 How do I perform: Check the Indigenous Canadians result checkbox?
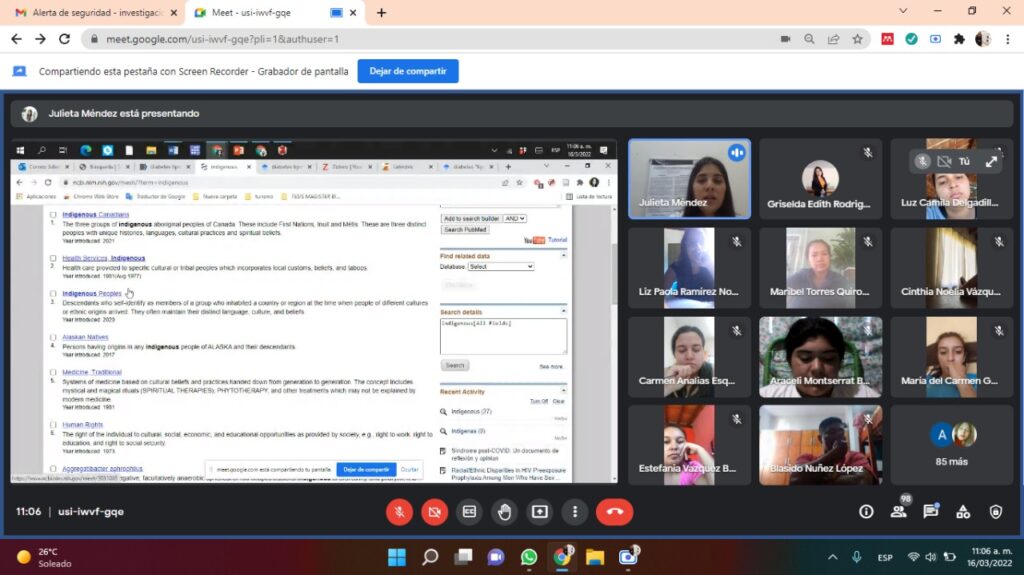53,214
